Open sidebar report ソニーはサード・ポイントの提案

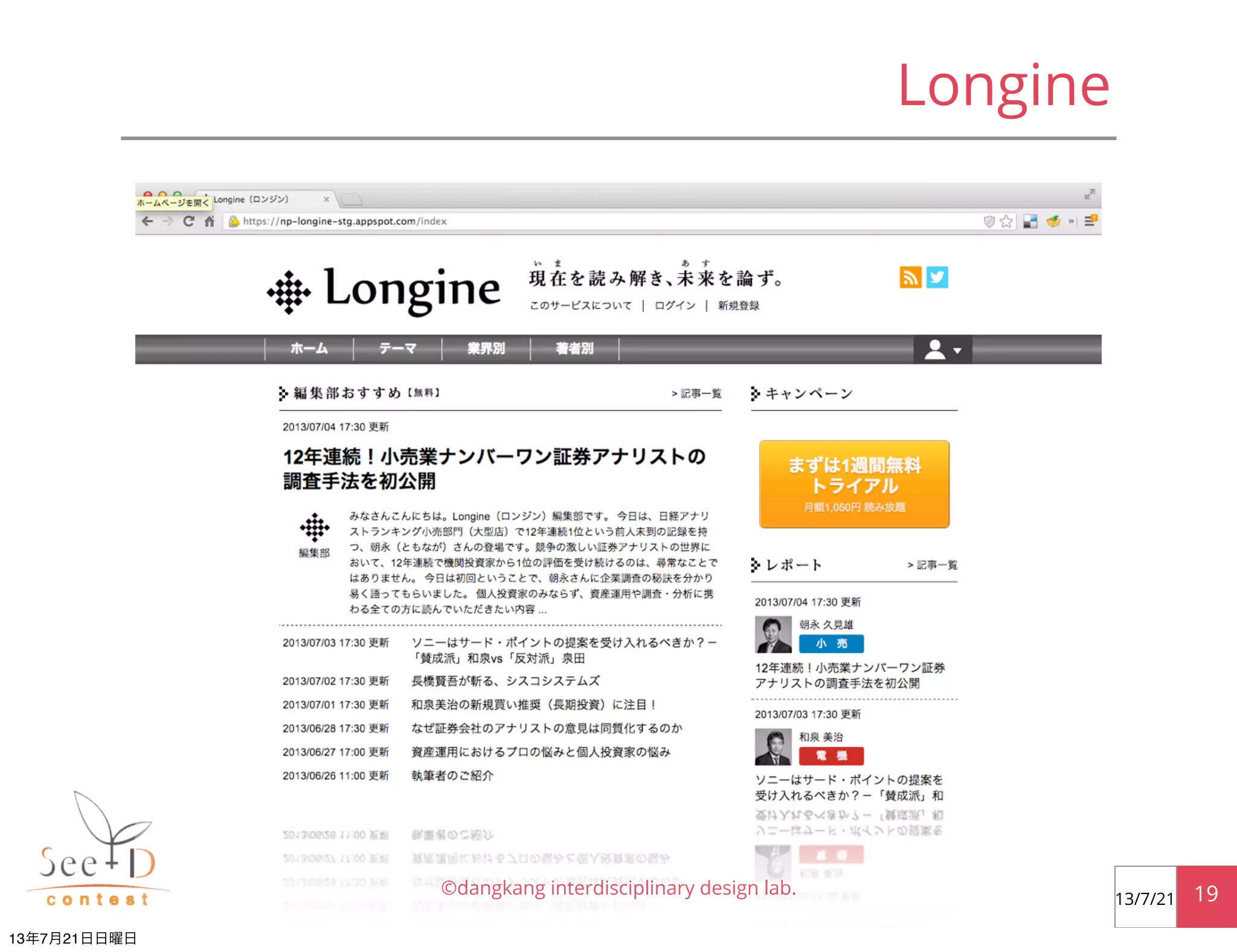pos(849,788)
